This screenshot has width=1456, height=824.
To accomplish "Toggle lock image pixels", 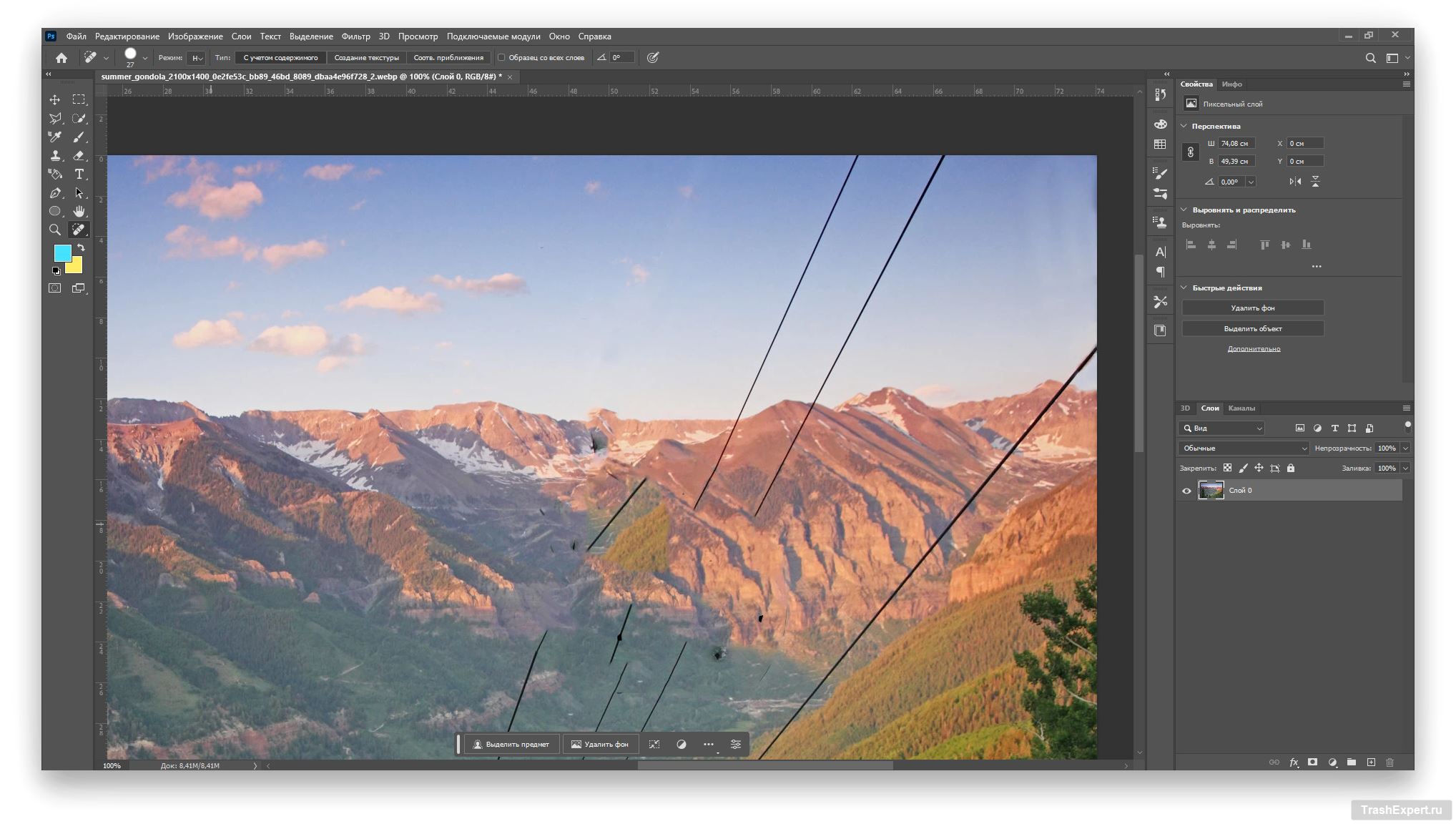I will point(1243,469).
